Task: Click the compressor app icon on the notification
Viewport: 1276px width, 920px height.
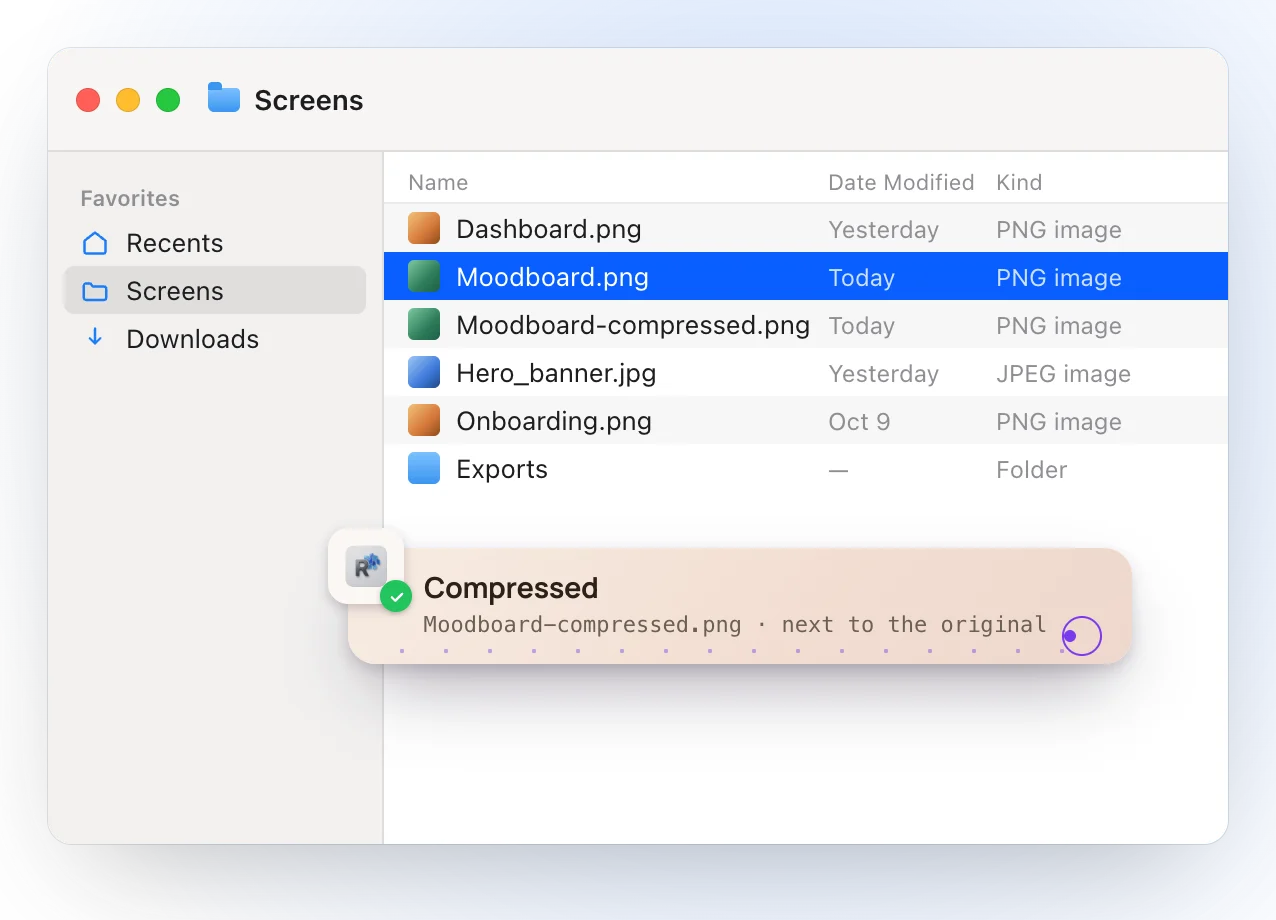Action: point(365,566)
